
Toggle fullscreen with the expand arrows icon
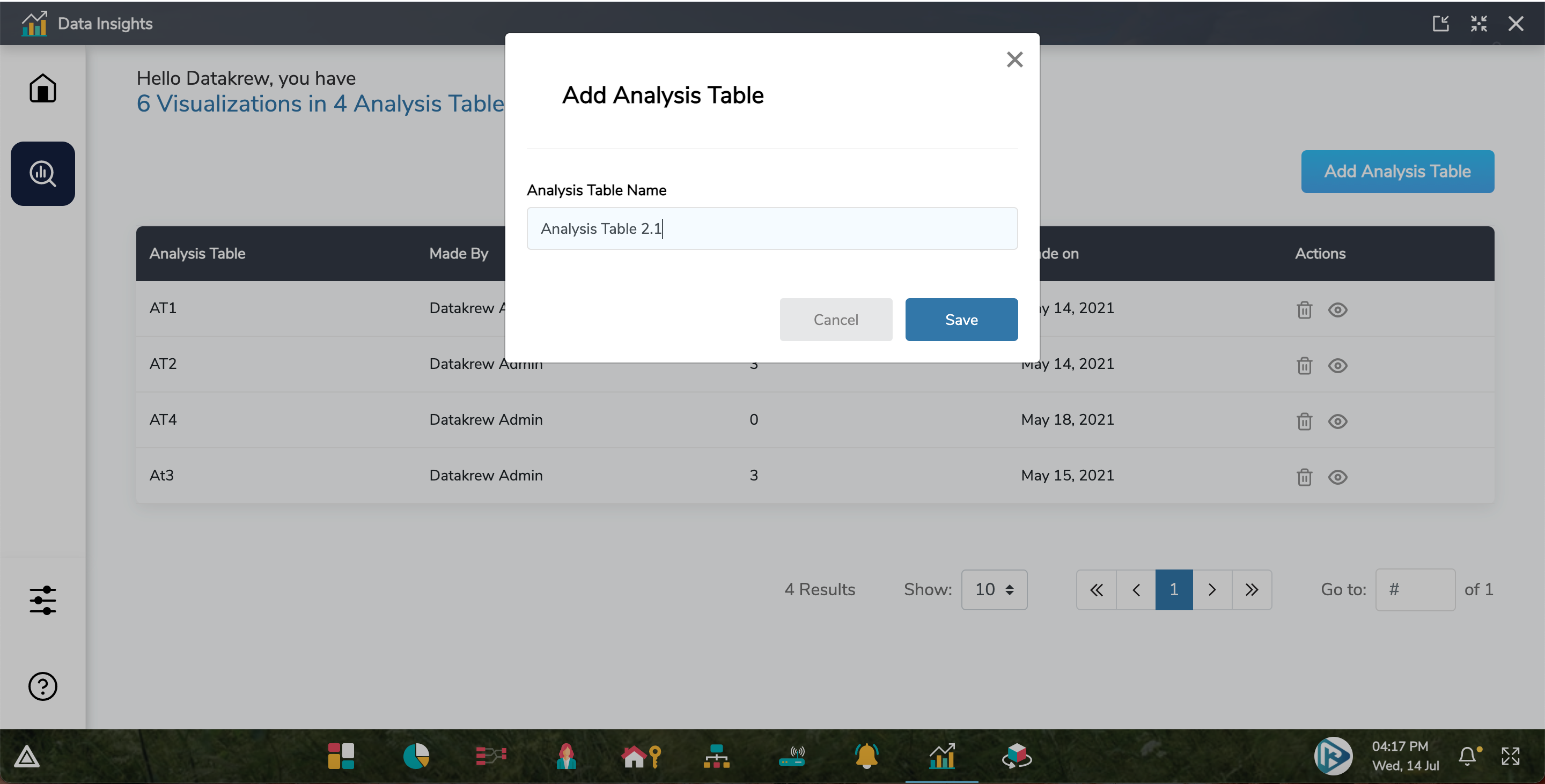pos(1510,756)
